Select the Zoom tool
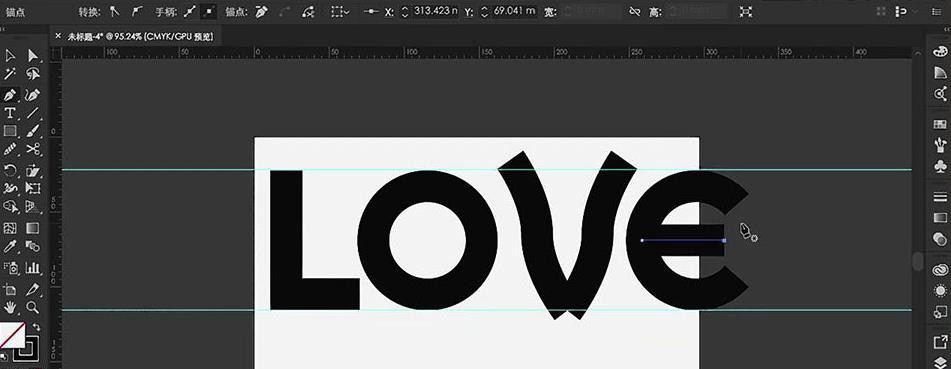 pyautogui.click(x=33, y=307)
